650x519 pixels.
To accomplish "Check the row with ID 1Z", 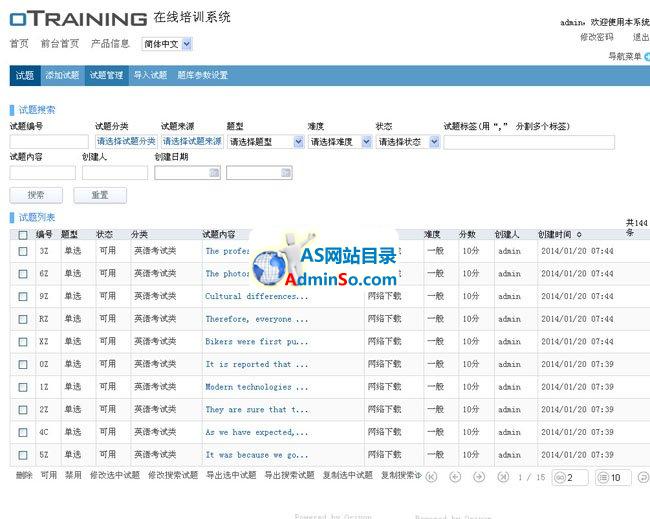I will (x=23, y=387).
